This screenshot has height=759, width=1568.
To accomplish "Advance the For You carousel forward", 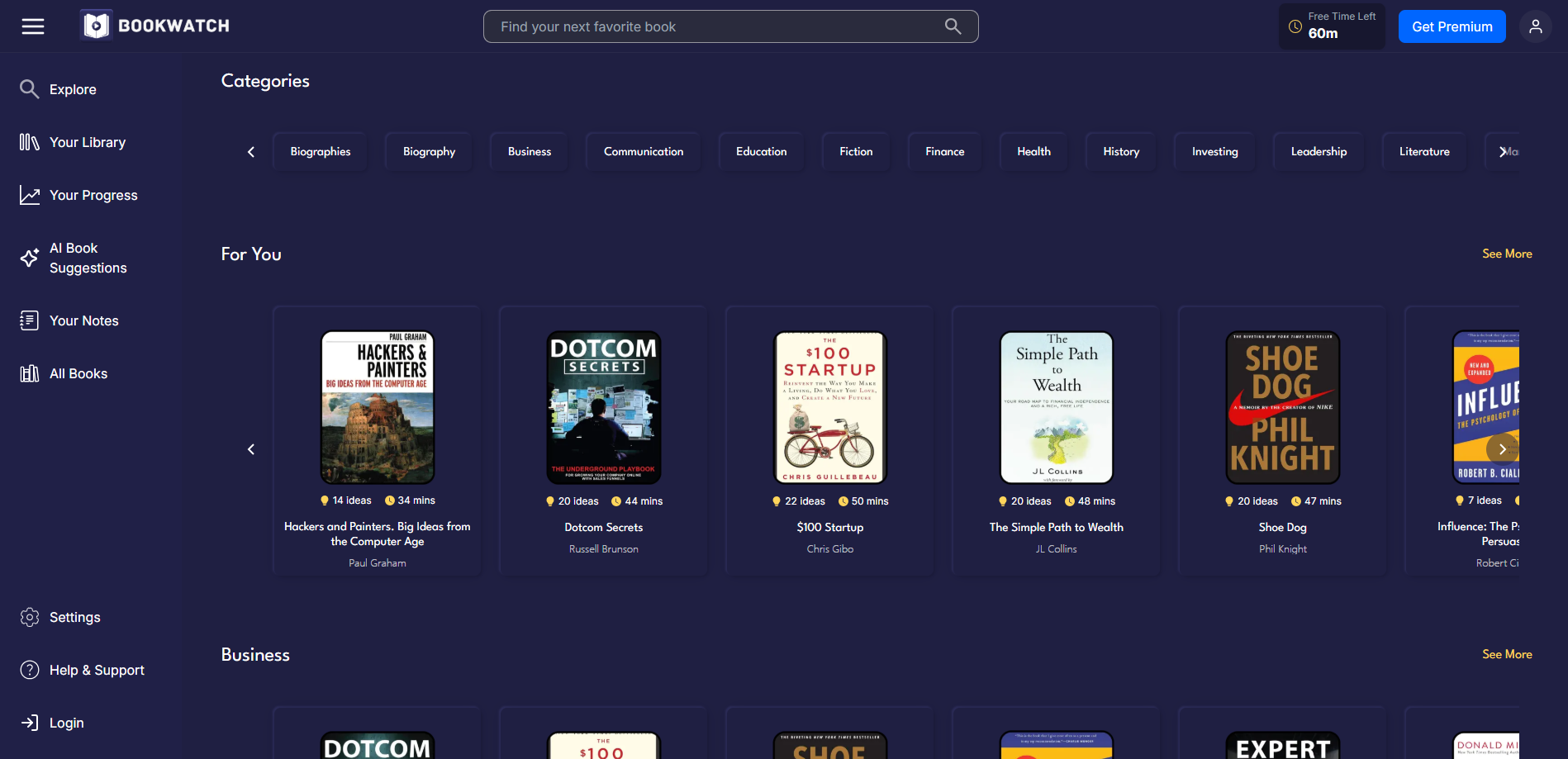I will 1502,448.
